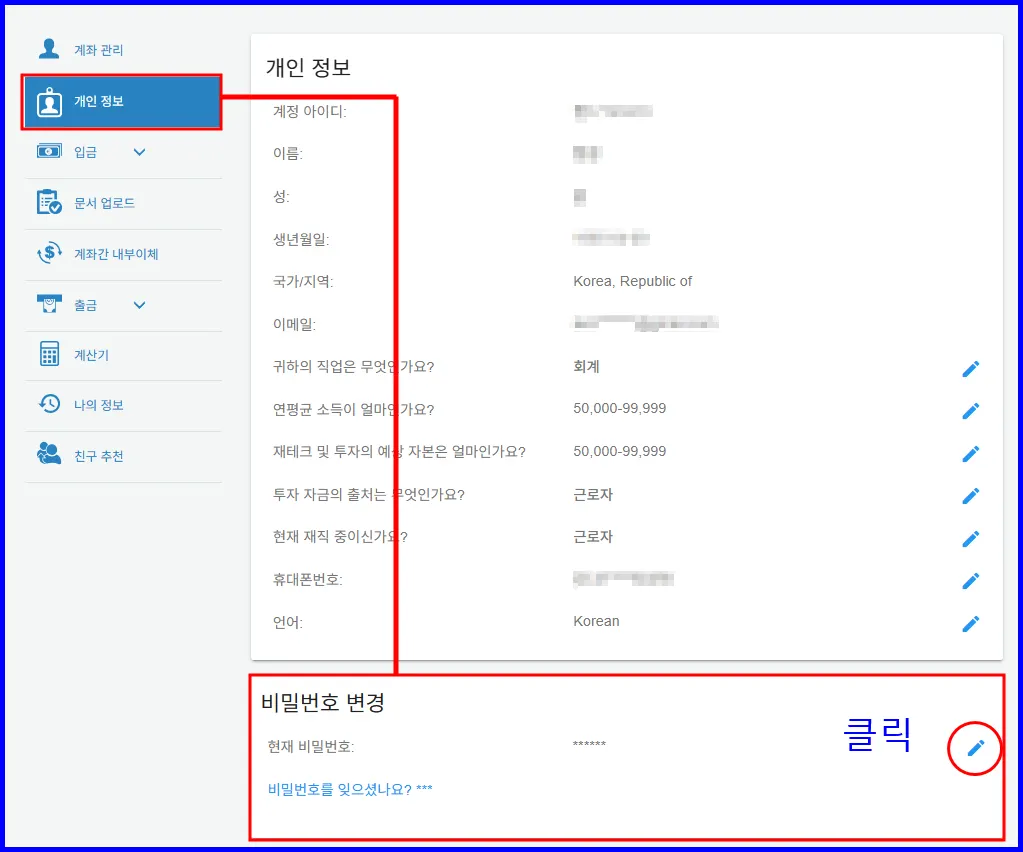Edit the 투자 자금의 출처 pencil

point(970,496)
